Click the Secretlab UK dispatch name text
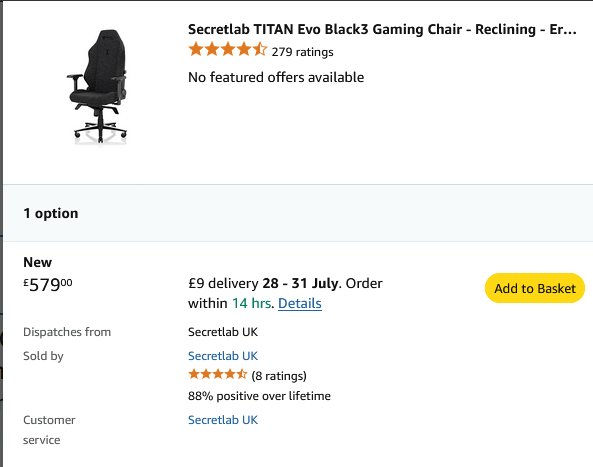593x467 pixels. coord(223,332)
